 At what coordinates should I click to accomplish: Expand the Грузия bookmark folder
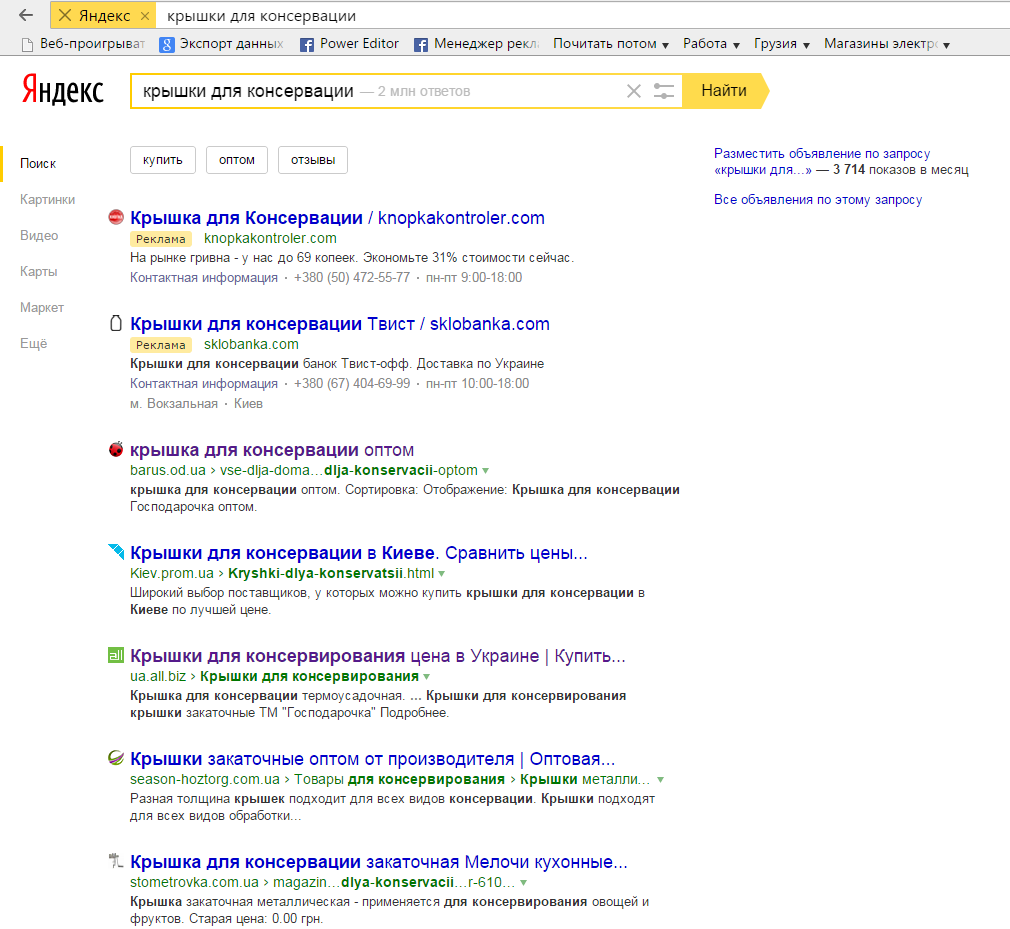point(781,44)
